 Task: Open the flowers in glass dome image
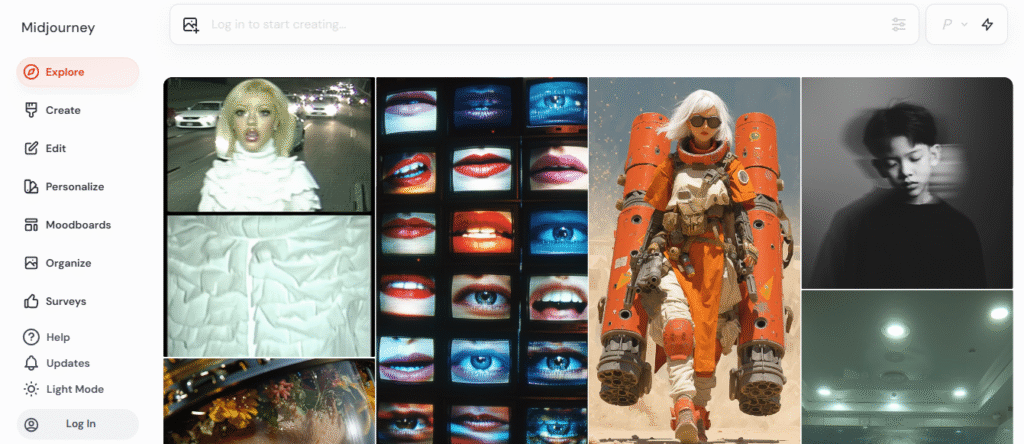(x=269, y=401)
